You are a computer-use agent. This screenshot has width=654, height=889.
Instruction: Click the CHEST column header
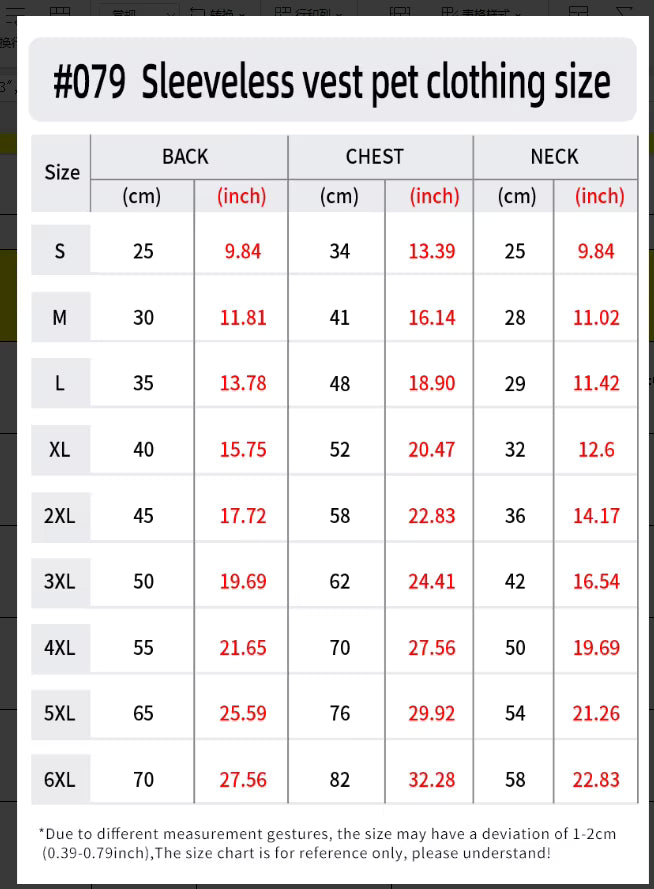[x=375, y=156]
